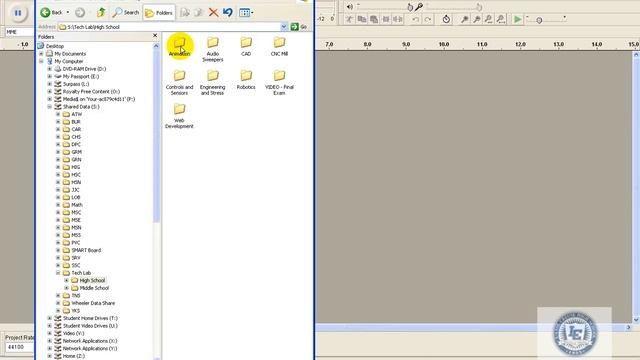Open the Address bar dropdown arrow
Image resolution: width=640 pixels, height=360 pixels.
click(284, 27)
